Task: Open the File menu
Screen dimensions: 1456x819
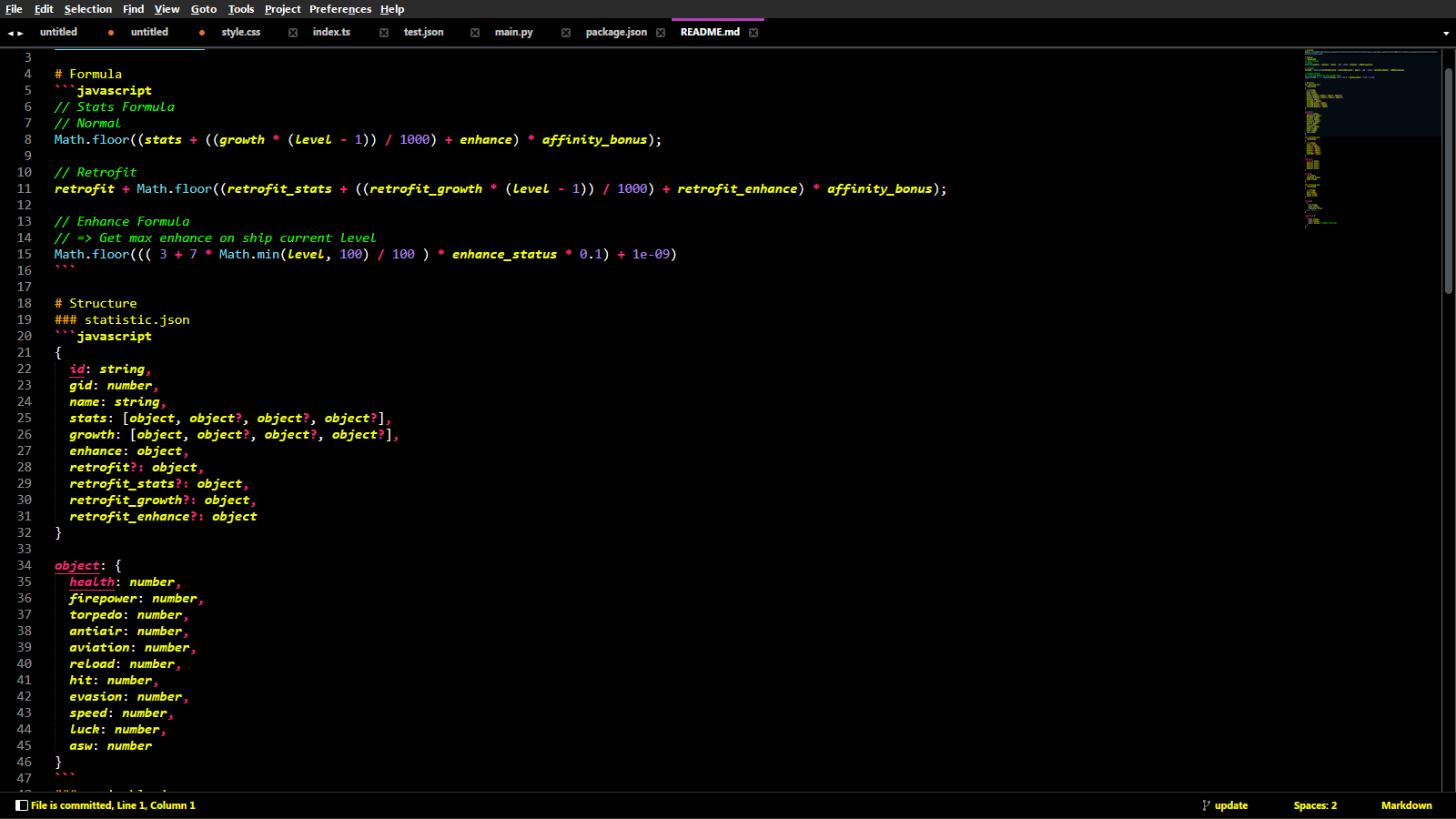Action: point(14,9)
